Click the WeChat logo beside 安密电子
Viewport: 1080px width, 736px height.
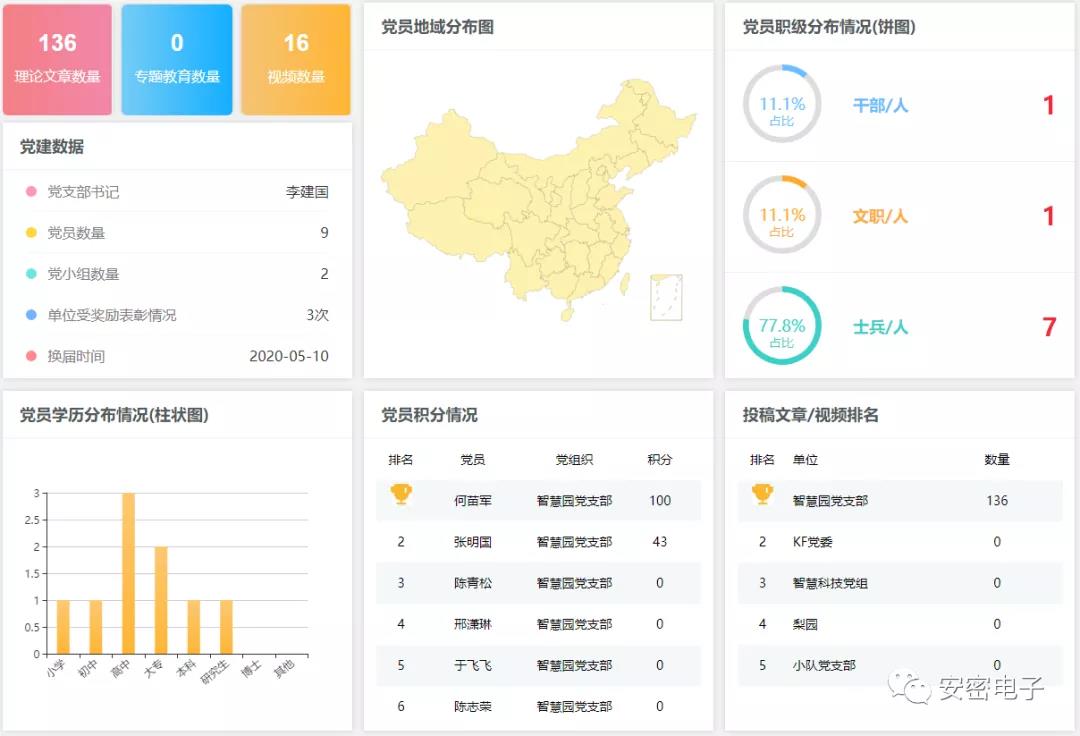coord(910,686)
